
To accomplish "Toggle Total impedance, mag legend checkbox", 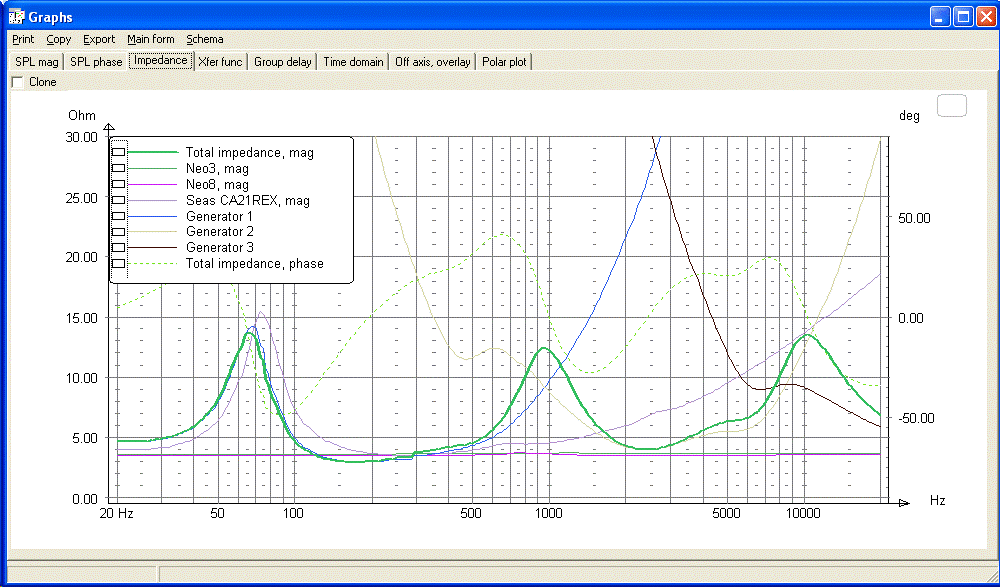I will [x=119, y=152].
